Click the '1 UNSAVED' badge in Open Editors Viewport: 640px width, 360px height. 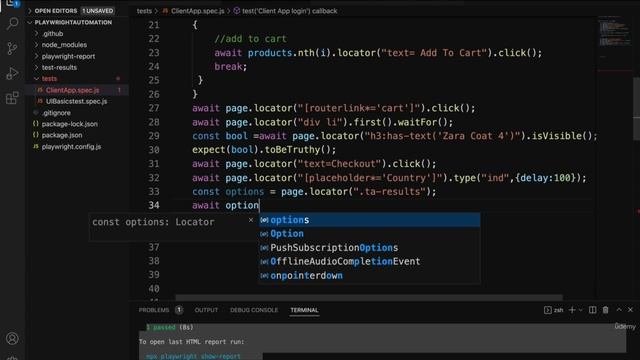[x=98, y=11]
